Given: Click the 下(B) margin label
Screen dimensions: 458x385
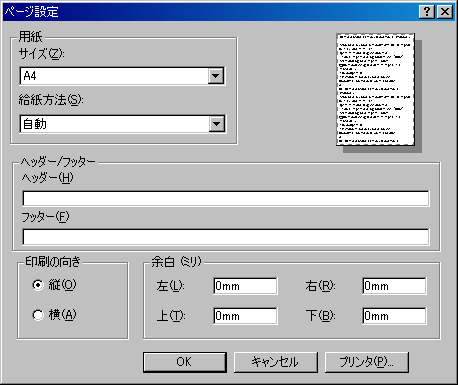Looking at the screenshot, I should tap(320, 316).
